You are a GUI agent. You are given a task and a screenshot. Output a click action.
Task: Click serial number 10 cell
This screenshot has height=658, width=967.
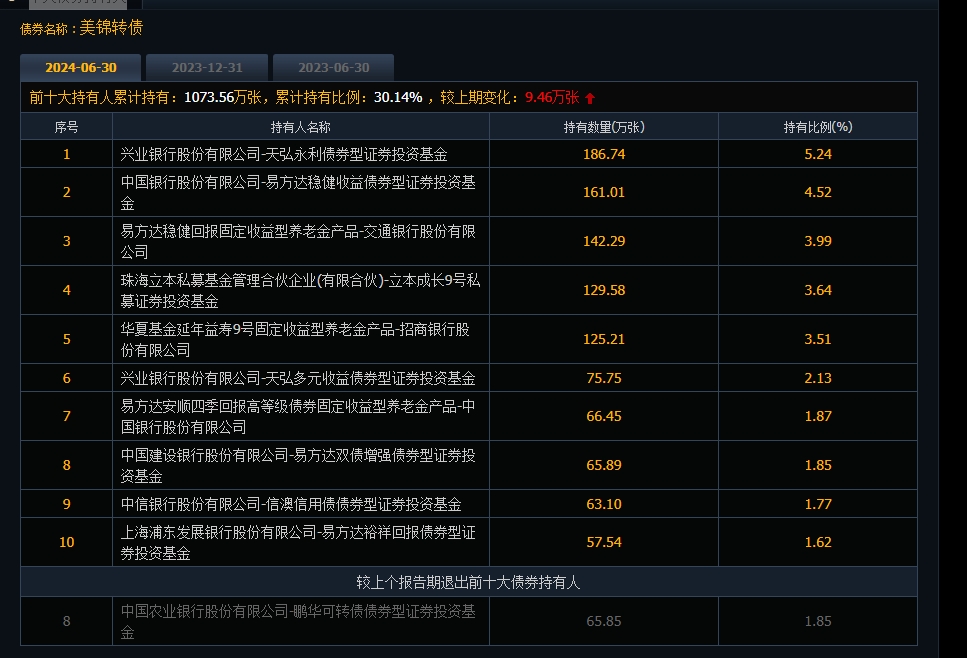(67, 542)
